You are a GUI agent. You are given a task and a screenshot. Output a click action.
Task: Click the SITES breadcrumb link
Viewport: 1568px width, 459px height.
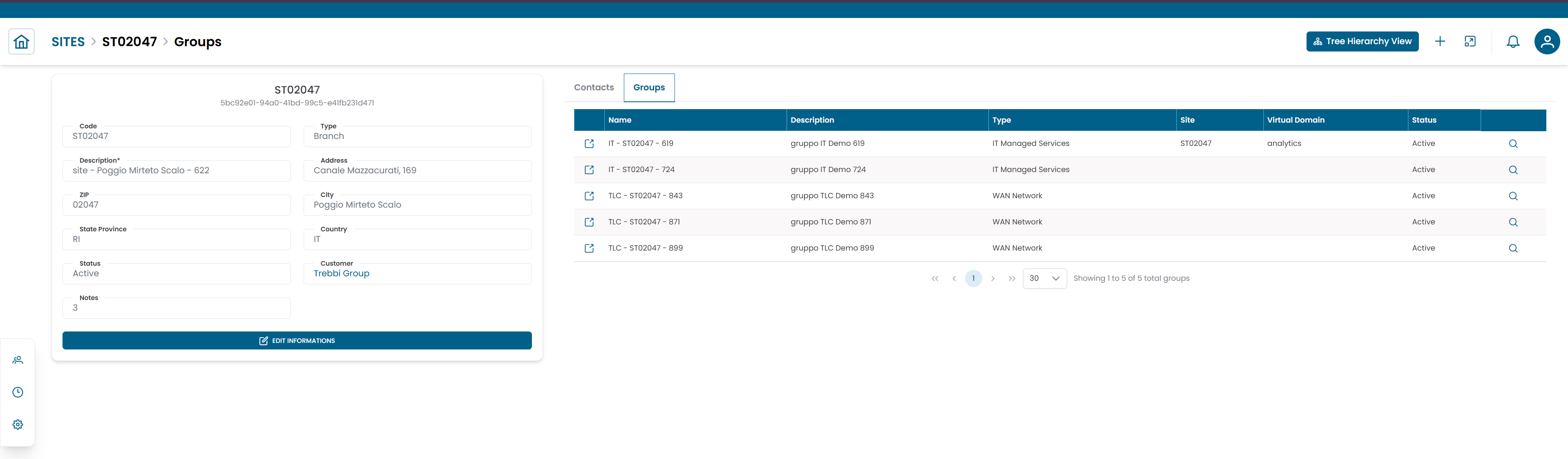[x=68, y=41]
